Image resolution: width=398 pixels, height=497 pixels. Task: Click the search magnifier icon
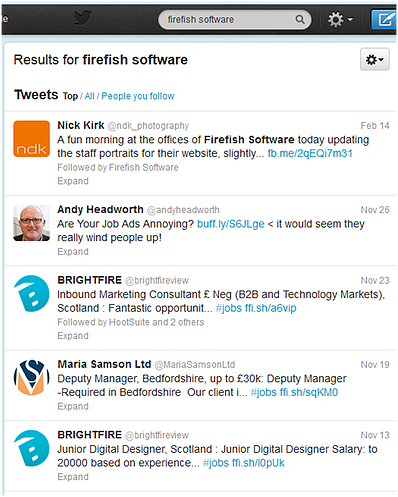pos(300,19)
